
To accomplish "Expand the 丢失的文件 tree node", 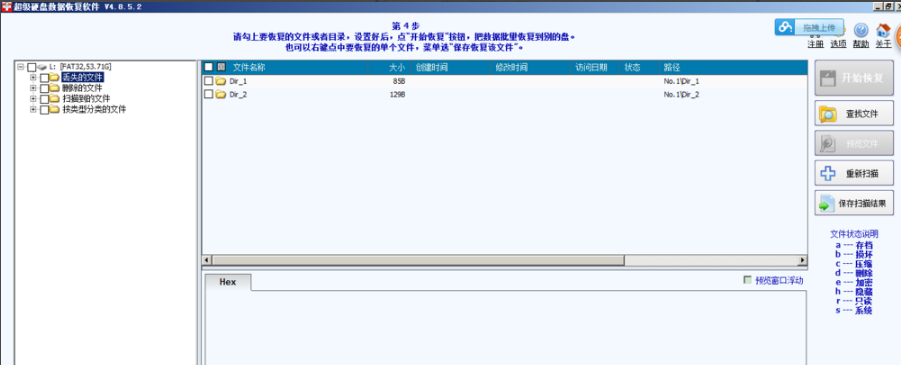I will click(x=33, y=77).
